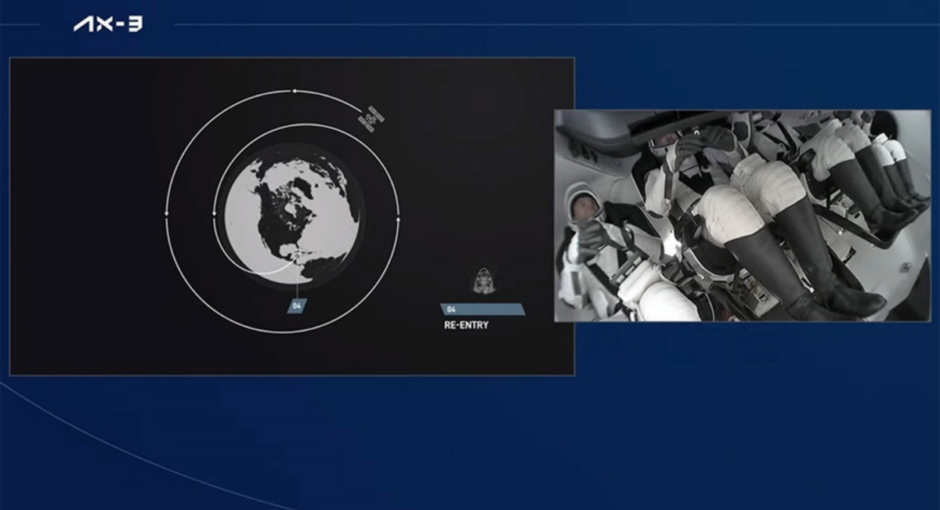940x510 pixels.
Task: Click the left node on the inner orbit
Action: tap(215, 213)
